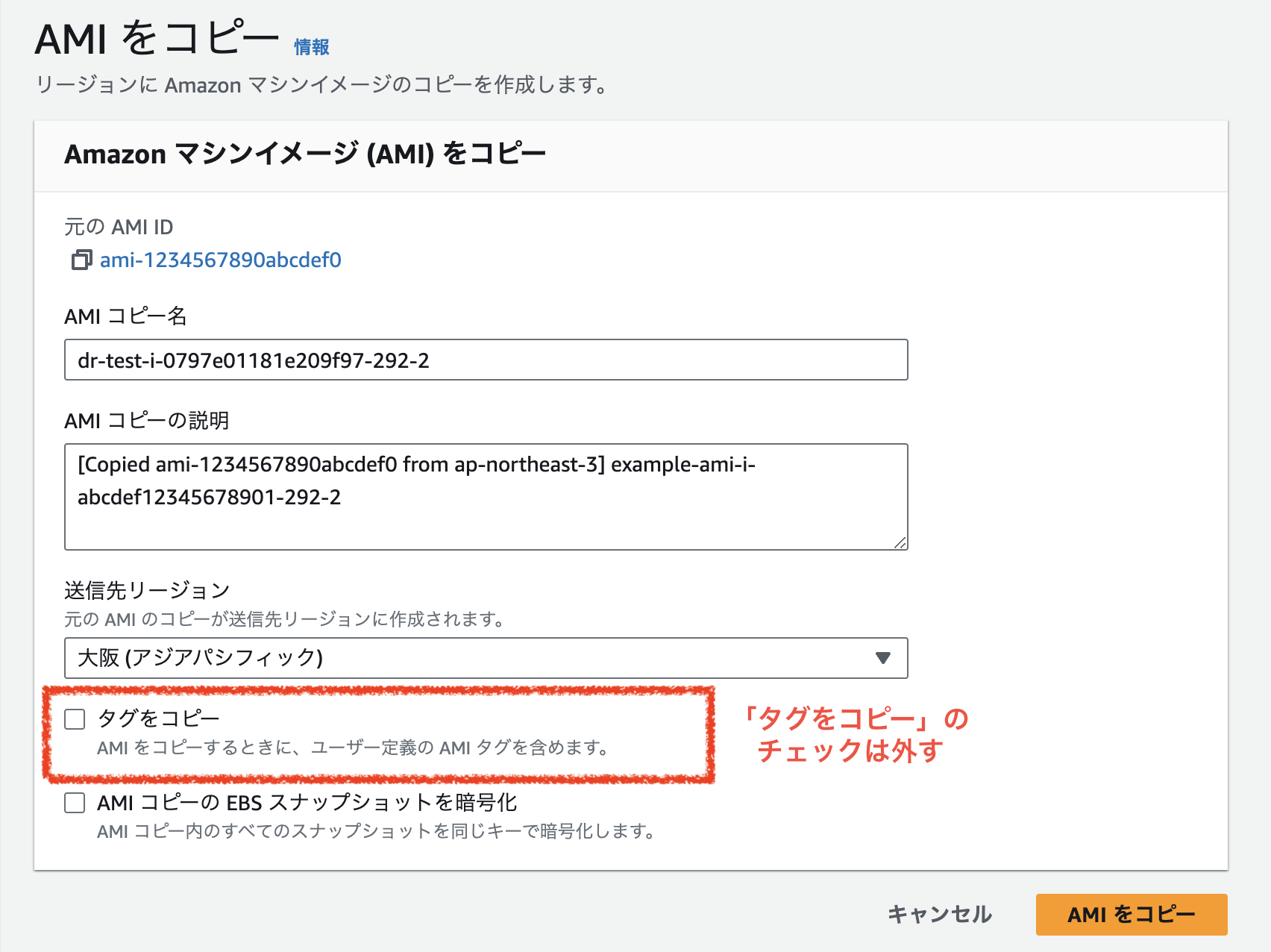
Task: Open the 送信先リージョン destination region dropdown
Action: pyautogui.click(x=486, y=658)
